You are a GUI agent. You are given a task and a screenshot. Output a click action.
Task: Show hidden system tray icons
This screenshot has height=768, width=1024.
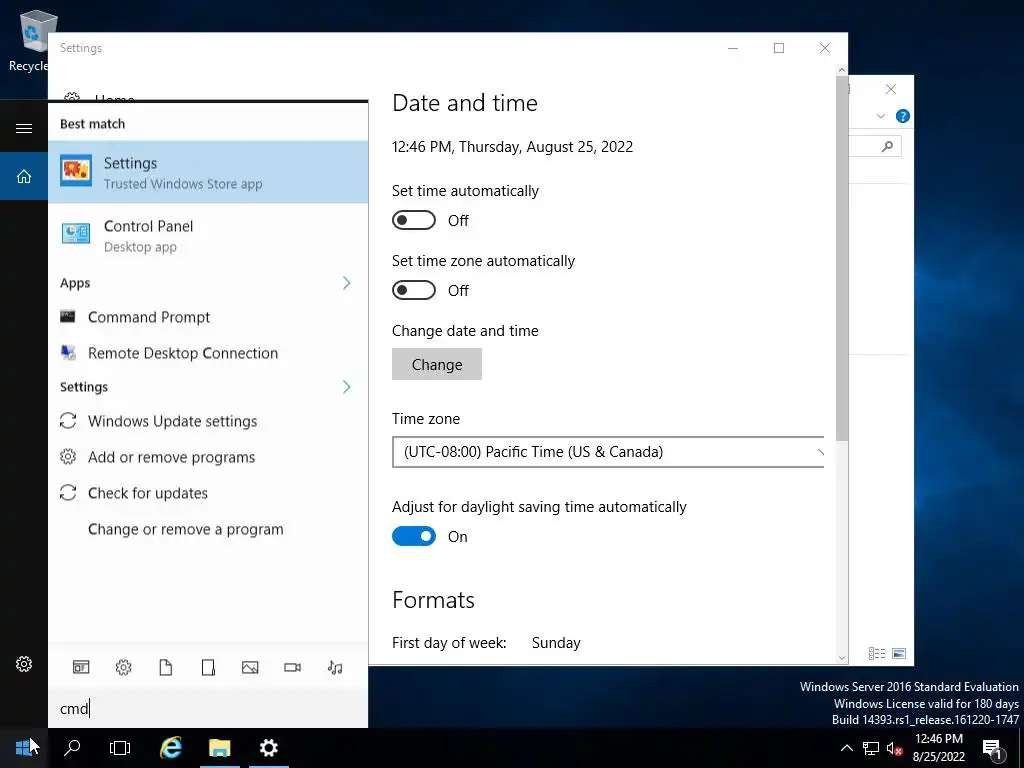click(x=846, y=748)
